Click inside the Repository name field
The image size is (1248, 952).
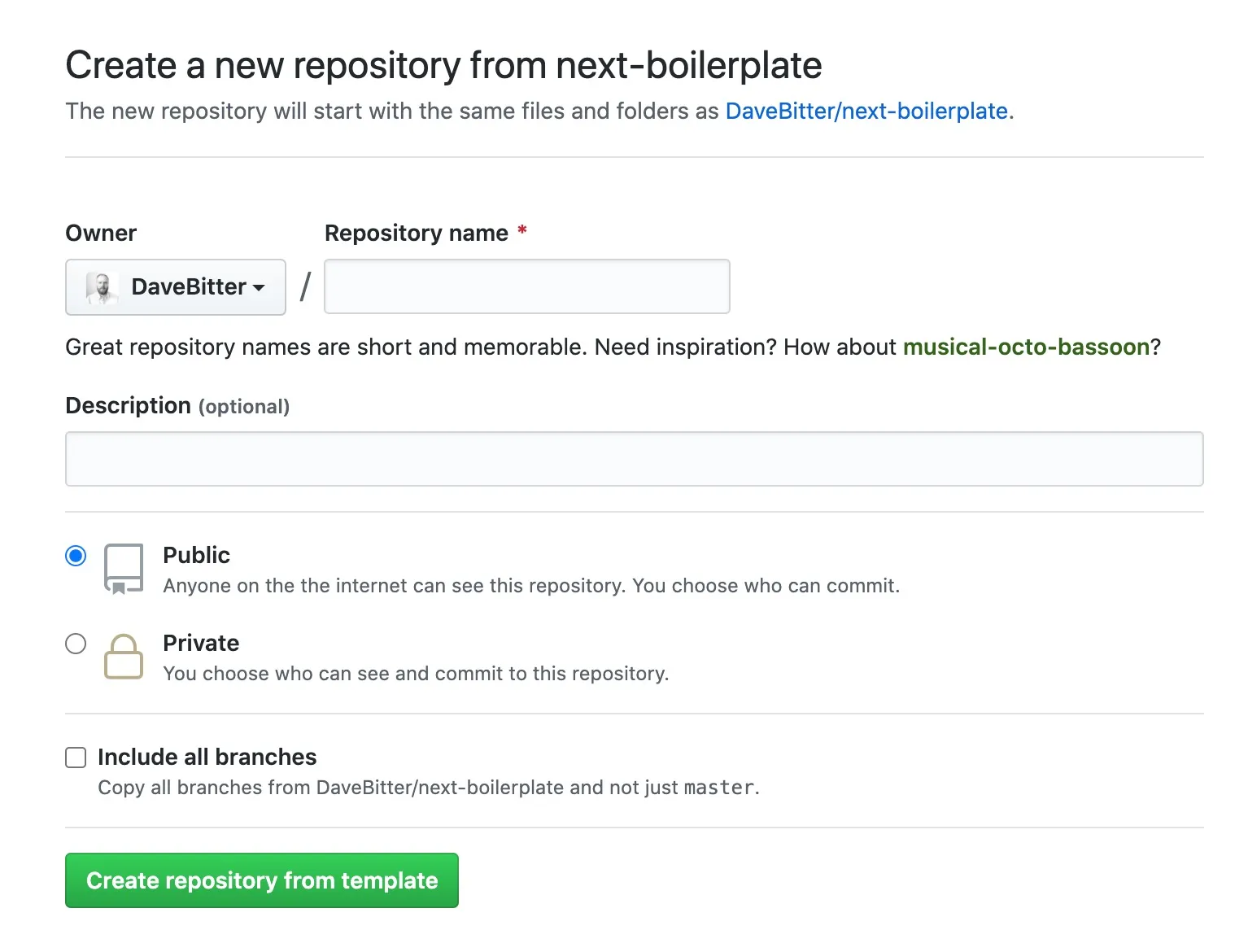tap(526, 286)
